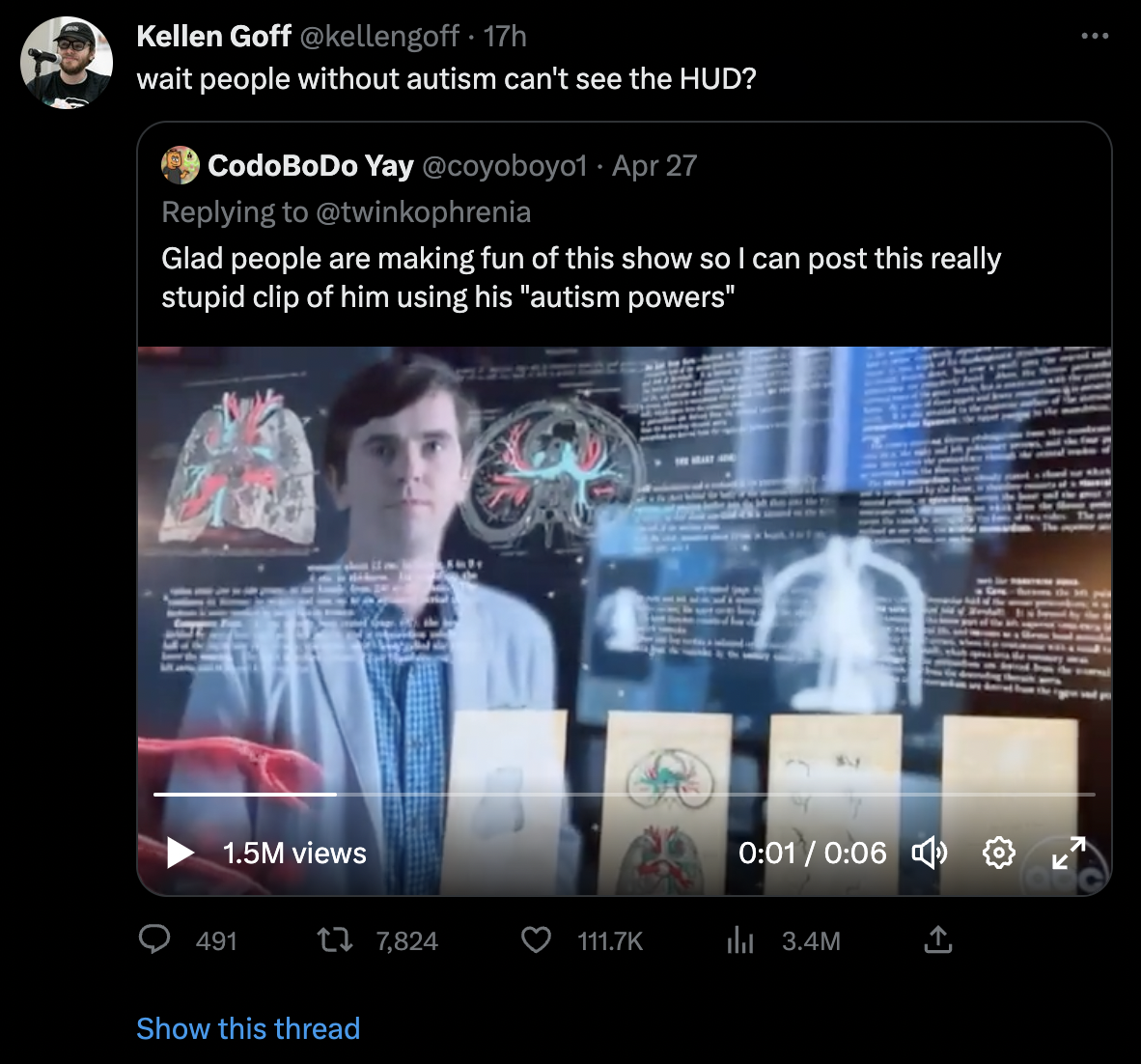Share the tweet via share icon
The height and width of the screenshot is (1064, 1141).
[x=937, y=940]
